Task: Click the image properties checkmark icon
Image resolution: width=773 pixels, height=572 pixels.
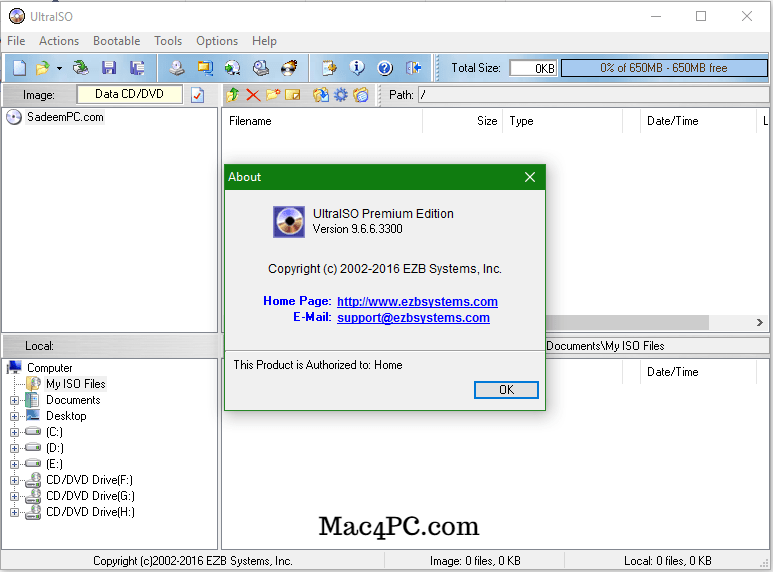Action: (198, 94)
